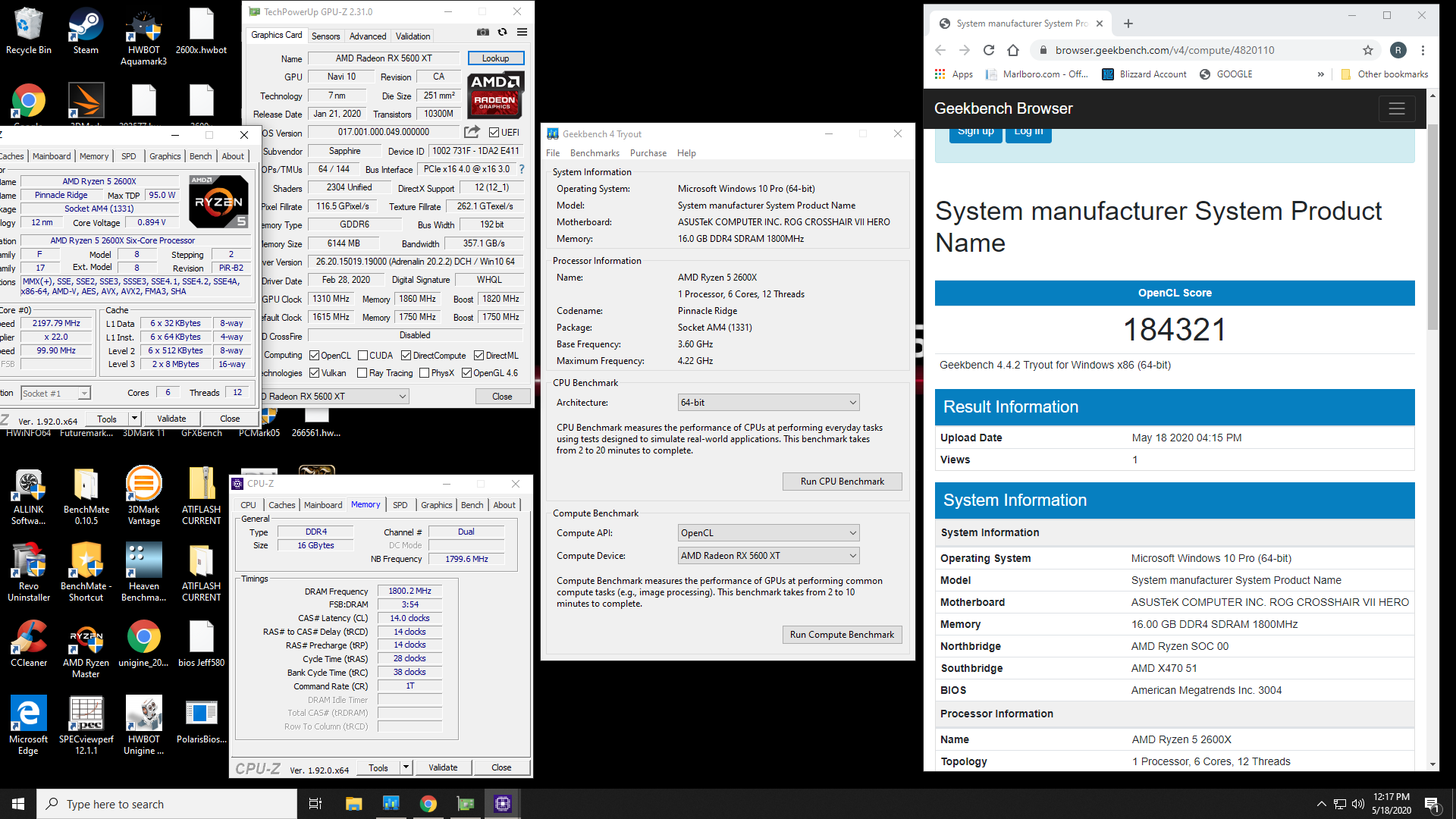Click the GPU-Z BIOS export share icon
The width and height of the screenshot is (1456, 819).
(x=472, y=132)
